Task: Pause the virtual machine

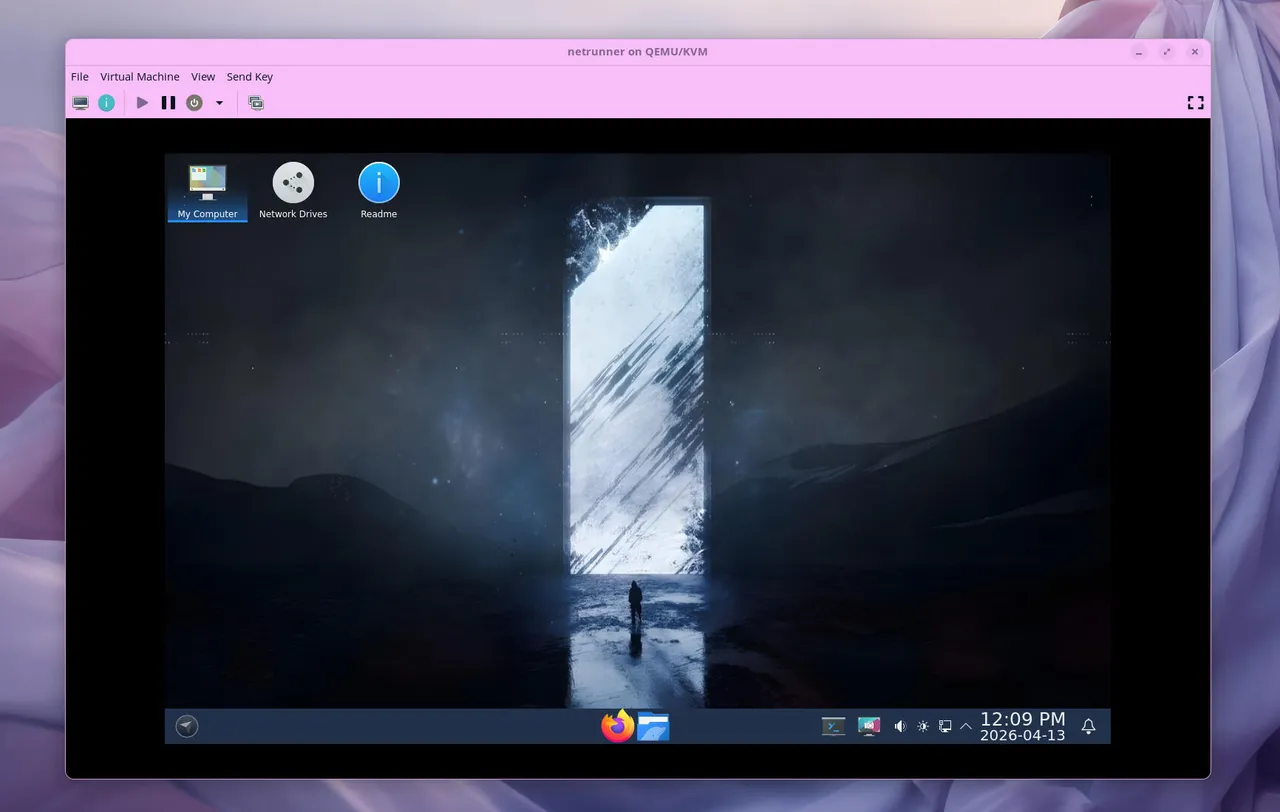Action: [x=168, y=103]
